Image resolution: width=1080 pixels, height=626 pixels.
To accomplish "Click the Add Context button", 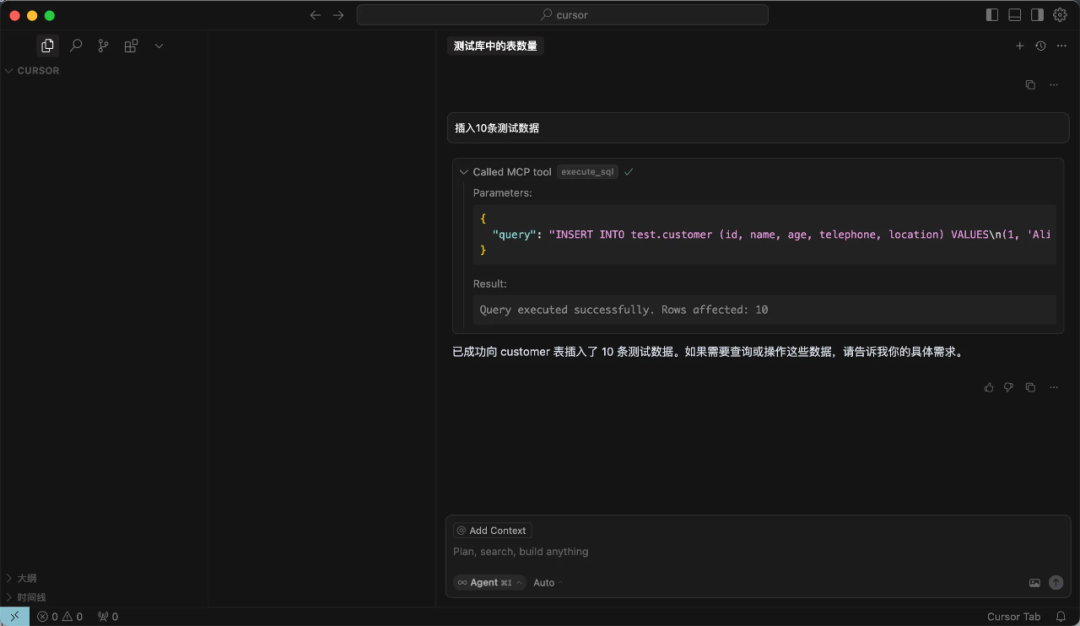I will click(x=492, y=530).
